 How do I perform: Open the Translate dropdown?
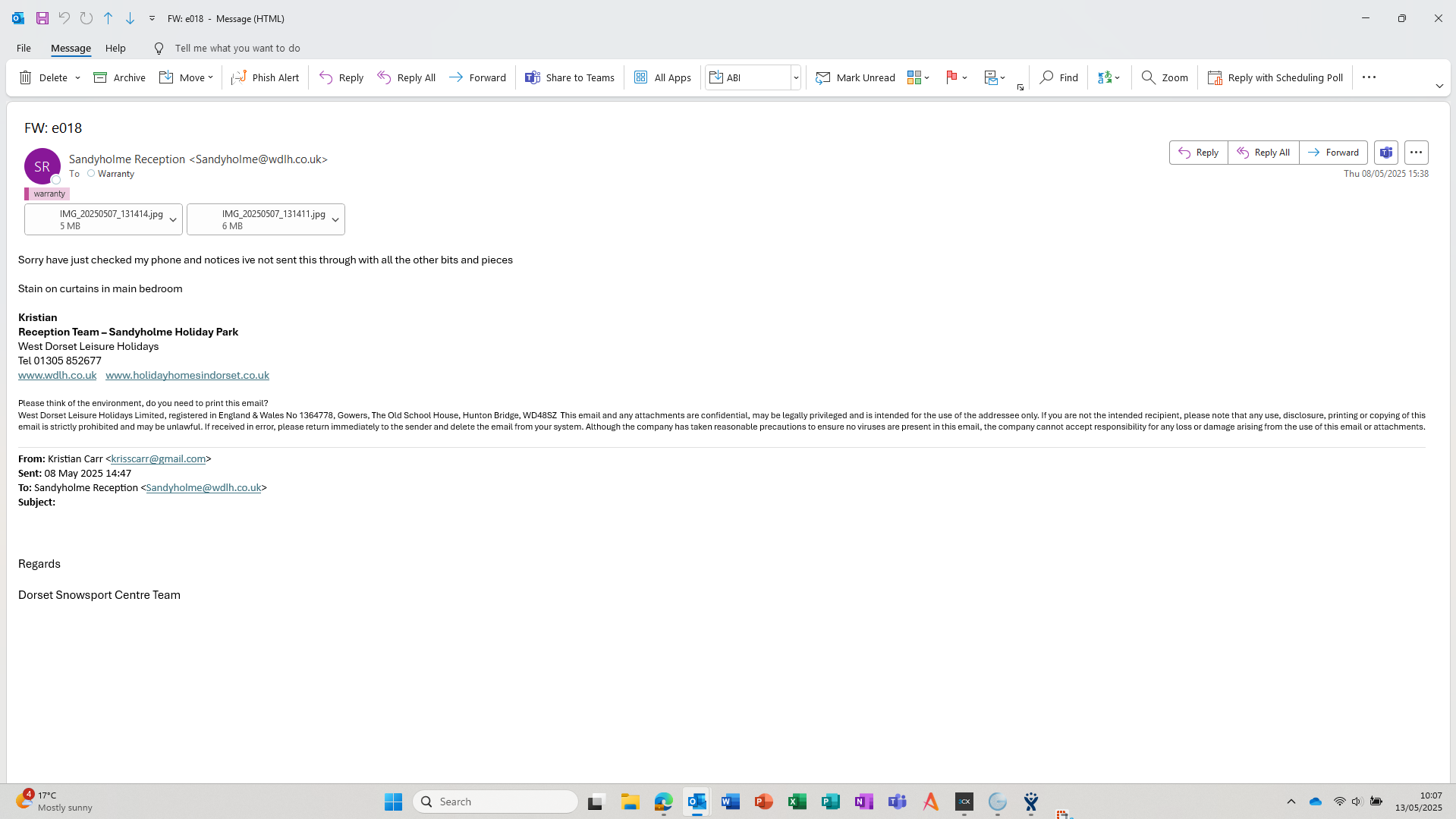(1109, 77)
